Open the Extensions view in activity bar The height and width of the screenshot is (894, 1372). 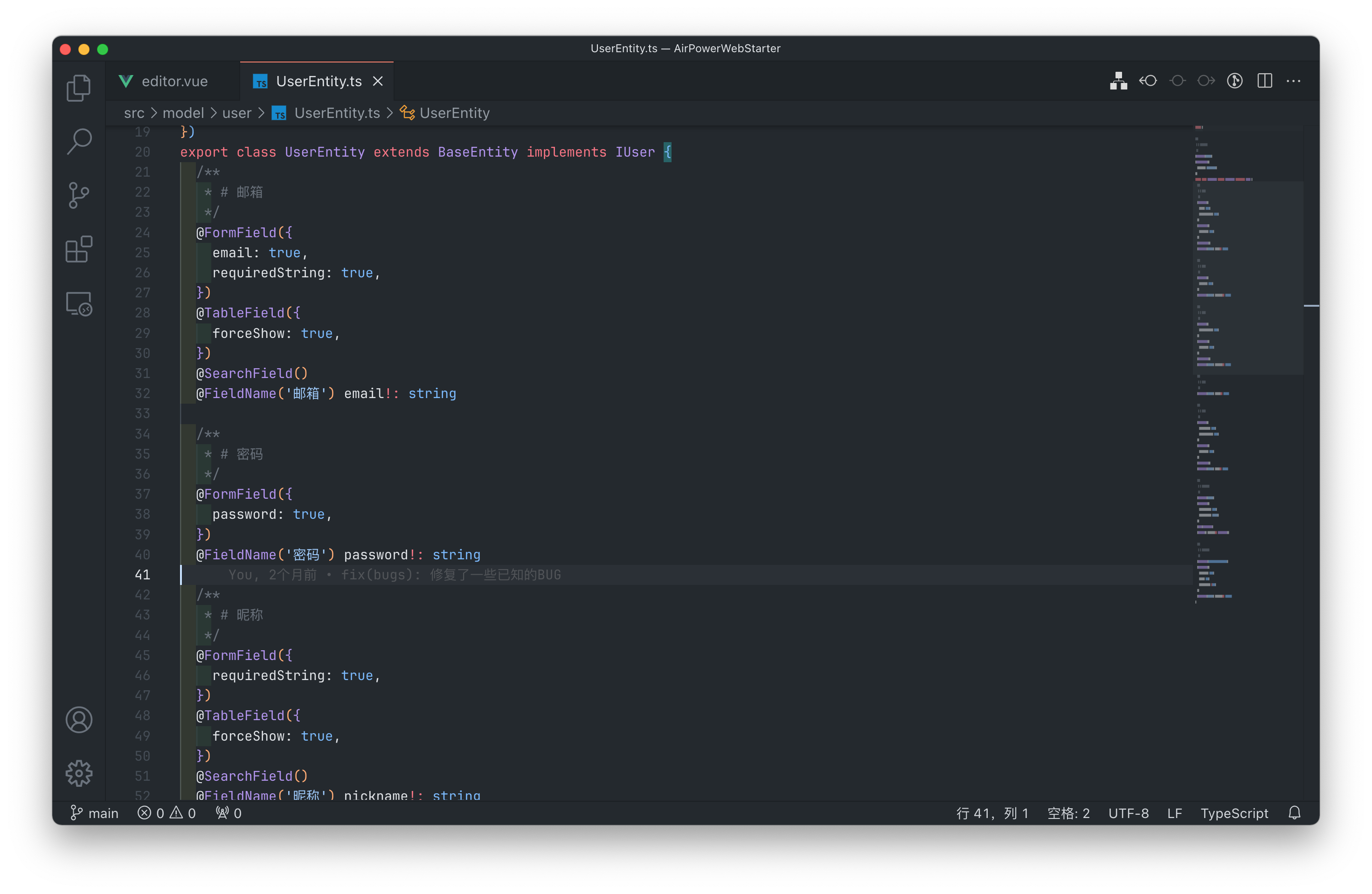pos(79,249)
